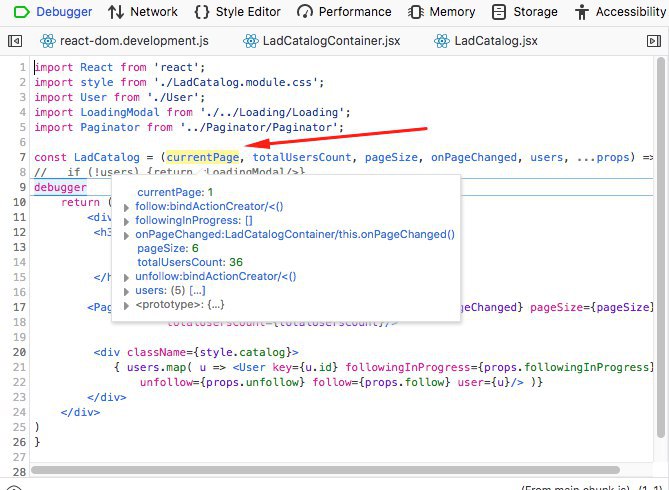669x490 pixels.
Task: Expand the follow:bindActionCreator entry
Action: click(126, 207)
